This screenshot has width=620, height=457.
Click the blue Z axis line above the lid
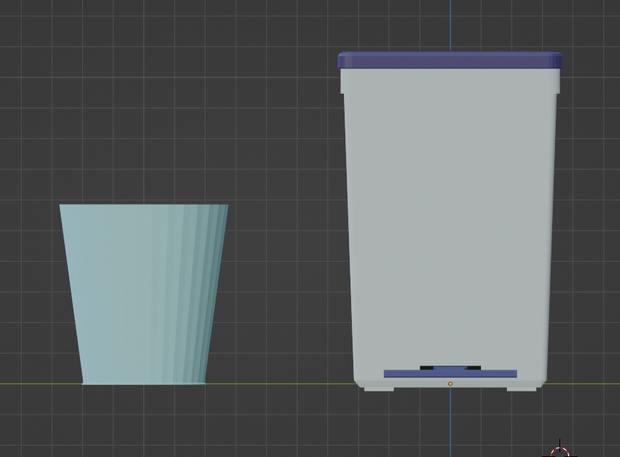coord(450,25)
